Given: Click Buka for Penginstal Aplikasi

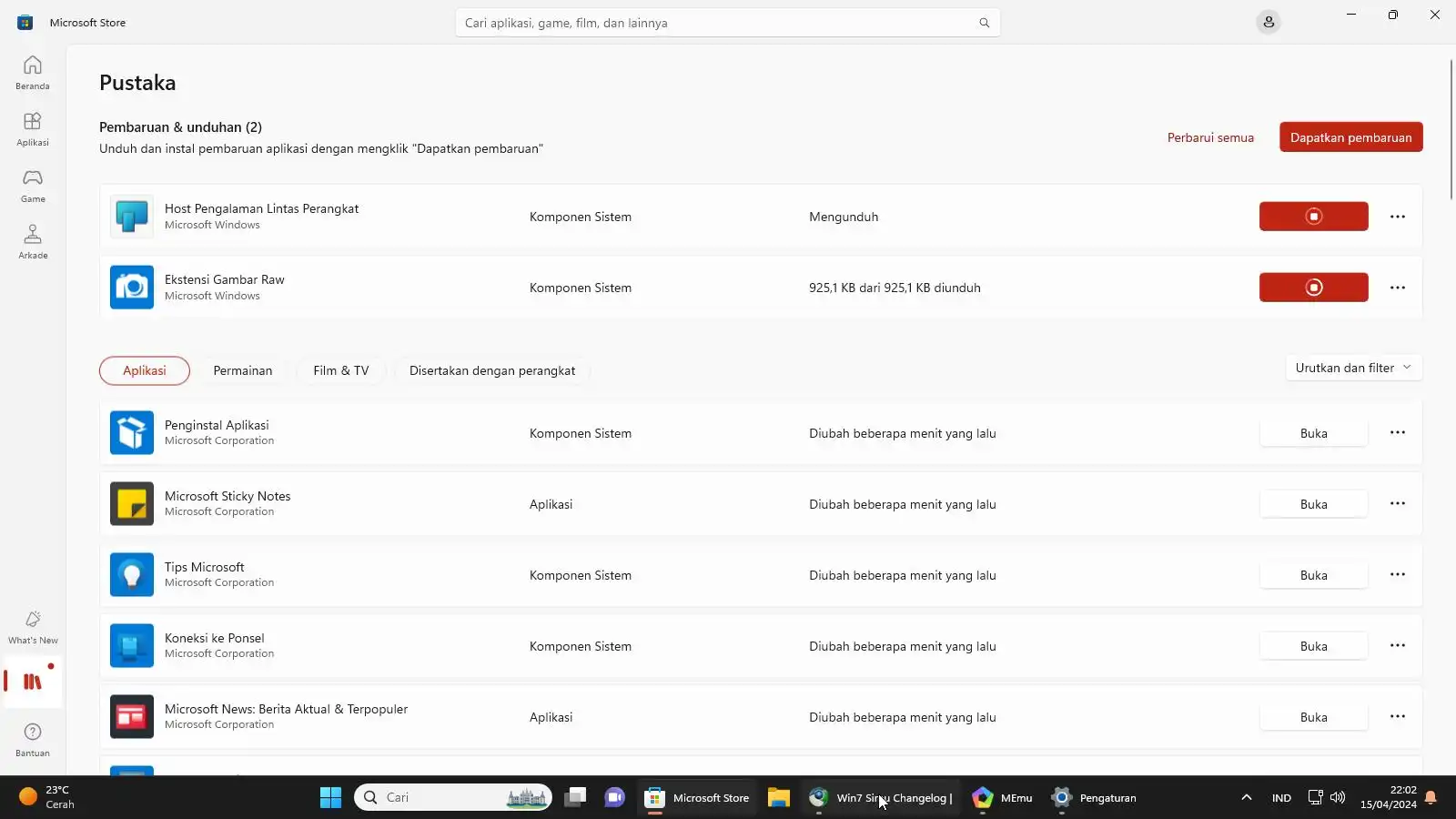Looking at the screenshot, I should [1313, 433].
